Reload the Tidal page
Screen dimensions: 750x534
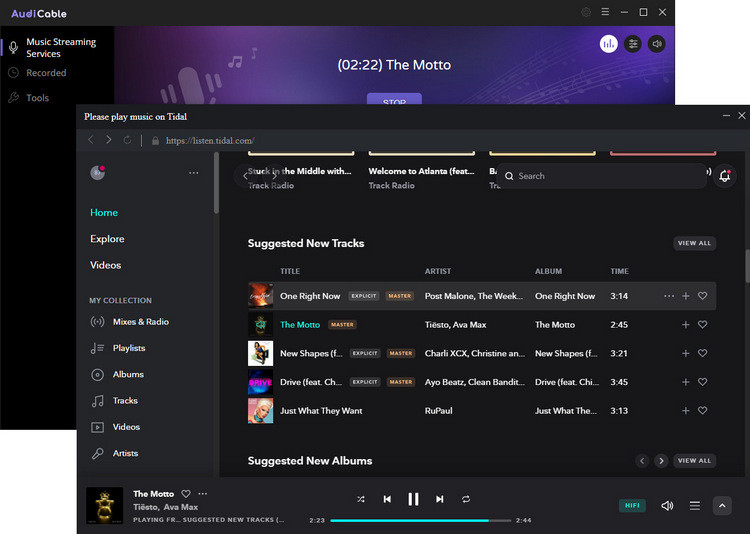coord(127,140)
